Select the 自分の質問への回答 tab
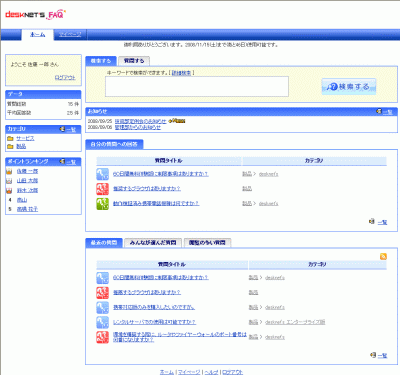Screen dimensions: 400x375 (x=114, y=144)
